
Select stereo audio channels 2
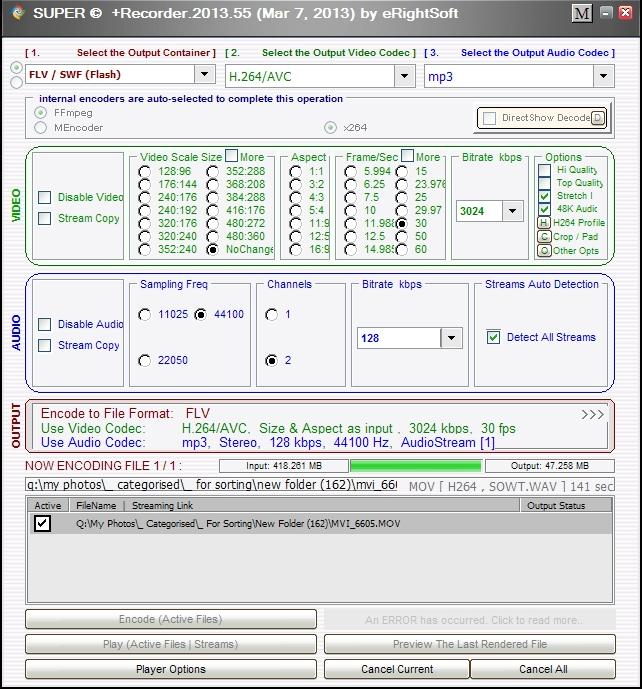point(272,360)
